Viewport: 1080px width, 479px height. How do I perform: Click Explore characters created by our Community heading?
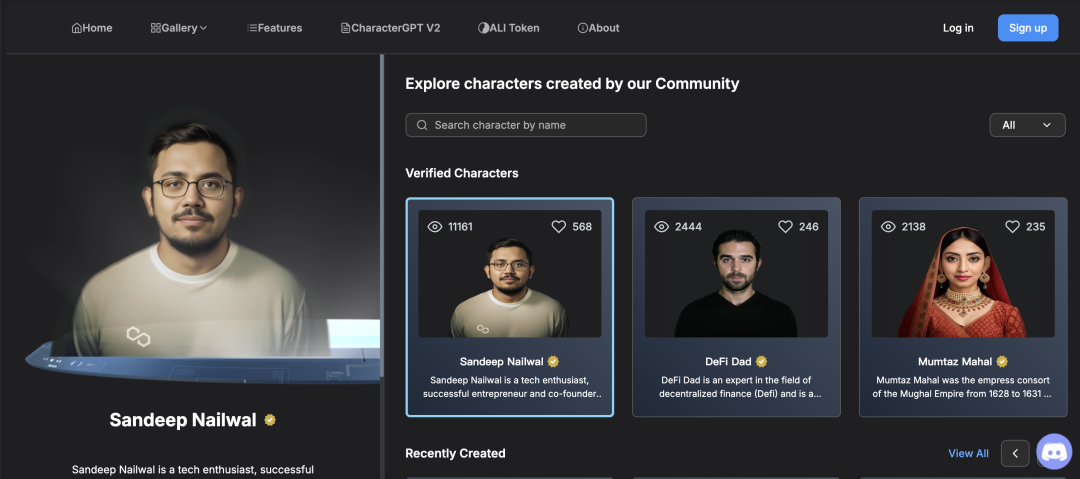572,84
